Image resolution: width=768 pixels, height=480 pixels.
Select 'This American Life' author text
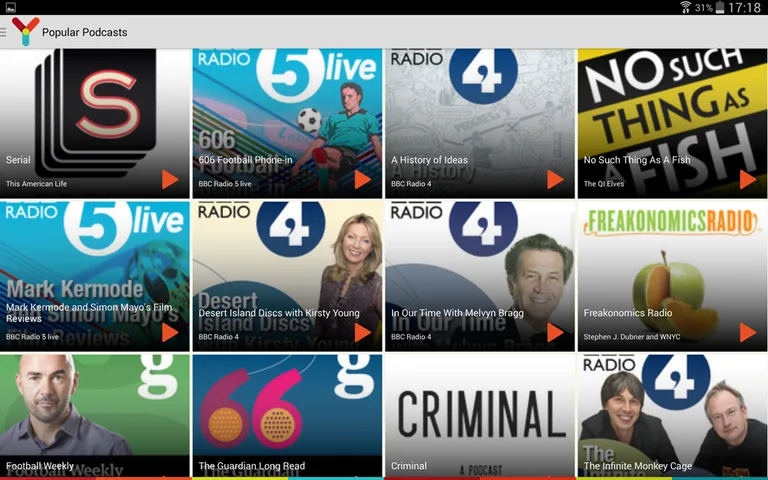tap(36, 184)
